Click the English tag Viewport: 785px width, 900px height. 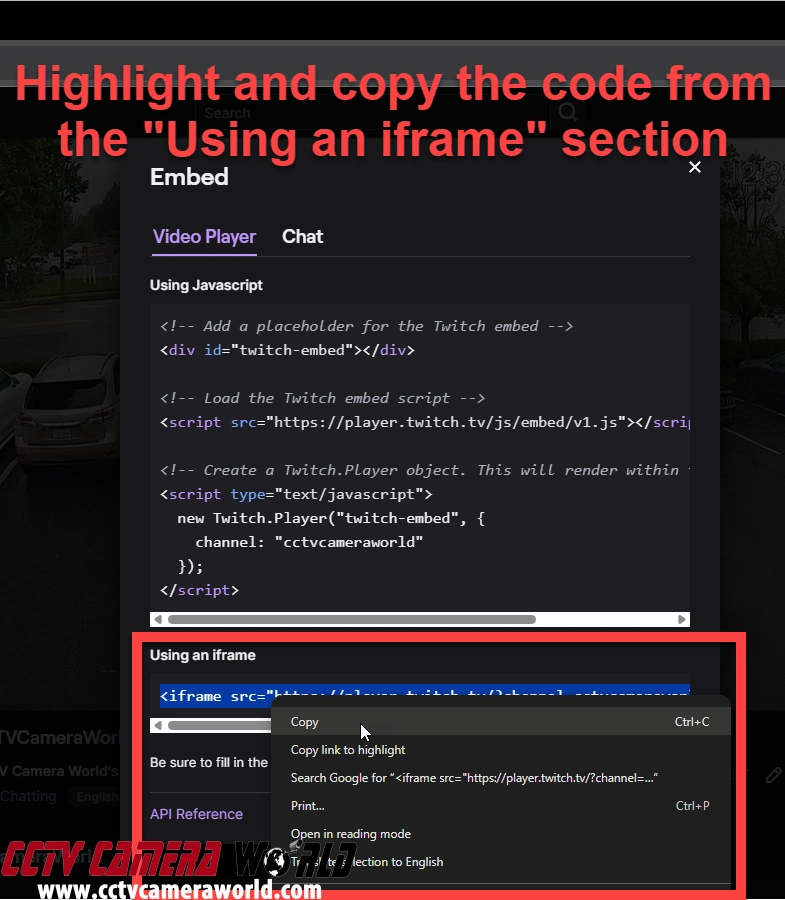[x=97, y=797]
